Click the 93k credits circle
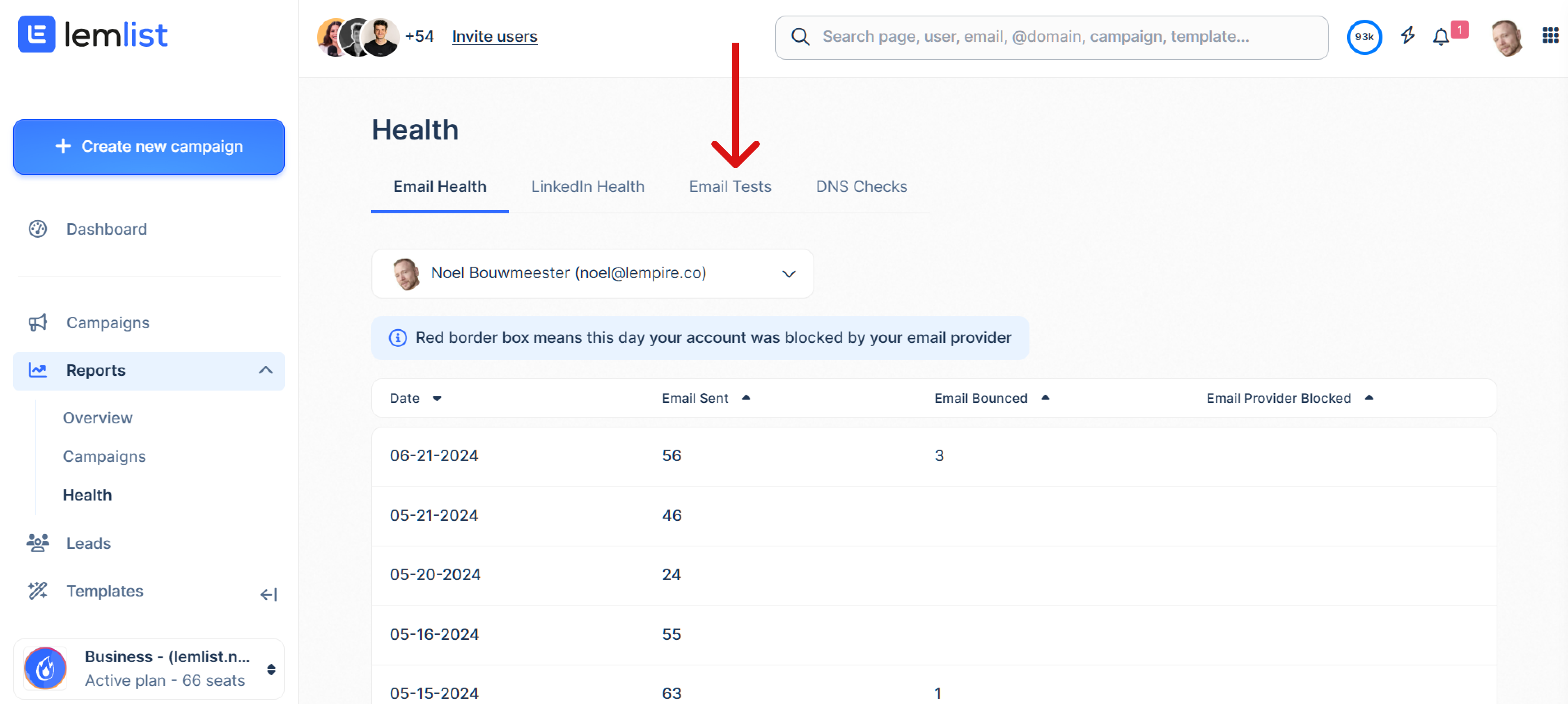This screenshot has height=704, width=1568. tap(1364, 37)
